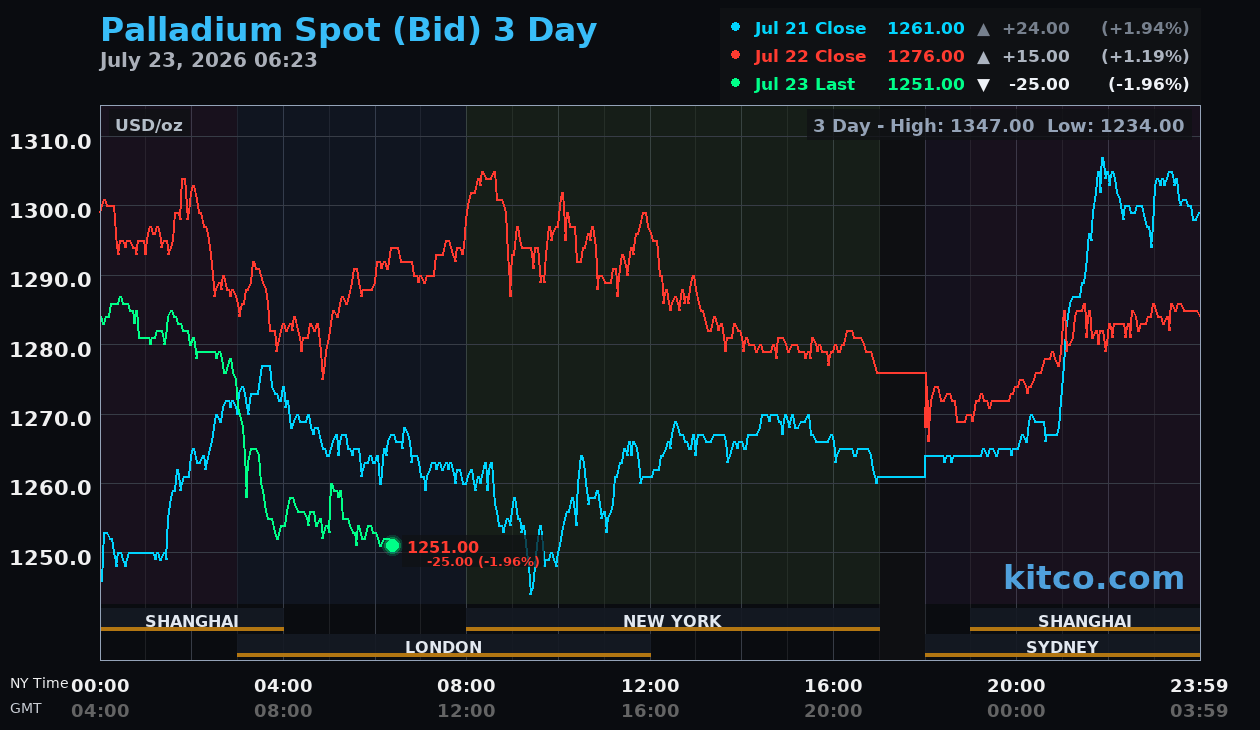The image size is (1260, 730).
Task: Click the 08:00 NY time label
Action: click(466, 686)
